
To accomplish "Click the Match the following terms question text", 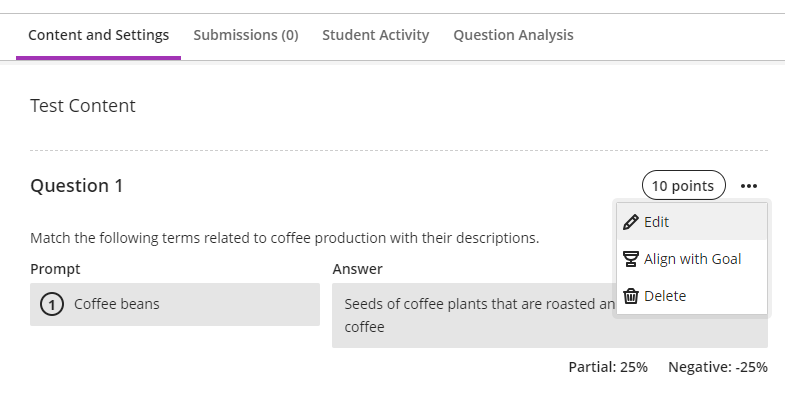I will (284, 238).
